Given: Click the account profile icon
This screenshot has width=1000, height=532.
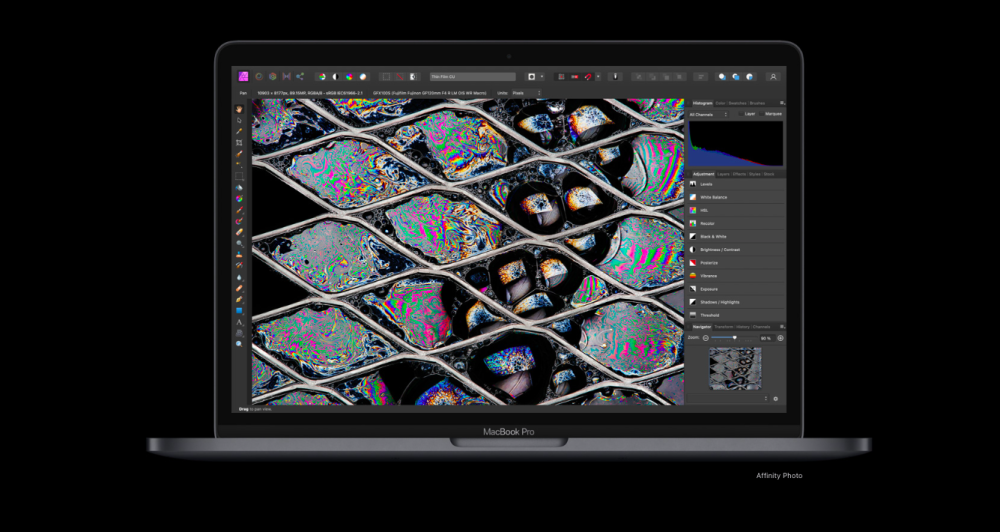Looking at the screenshot, I should click(x=774, y=77).
